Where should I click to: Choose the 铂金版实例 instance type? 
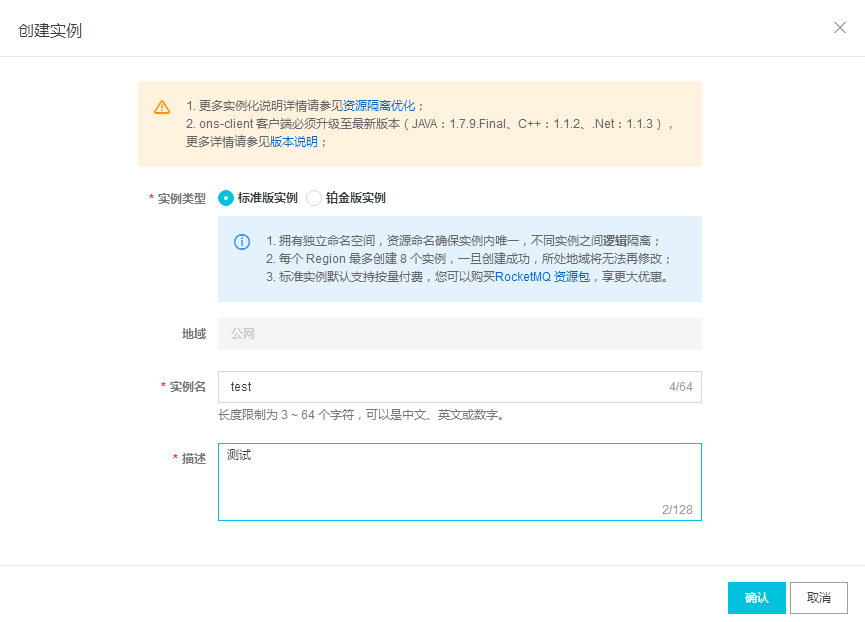[314, 198]
